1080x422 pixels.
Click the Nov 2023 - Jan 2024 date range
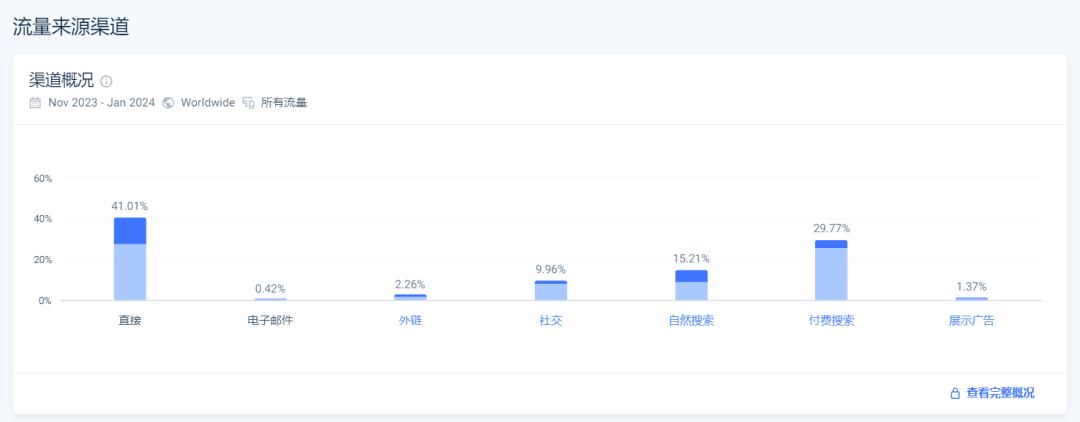(102, 103)
